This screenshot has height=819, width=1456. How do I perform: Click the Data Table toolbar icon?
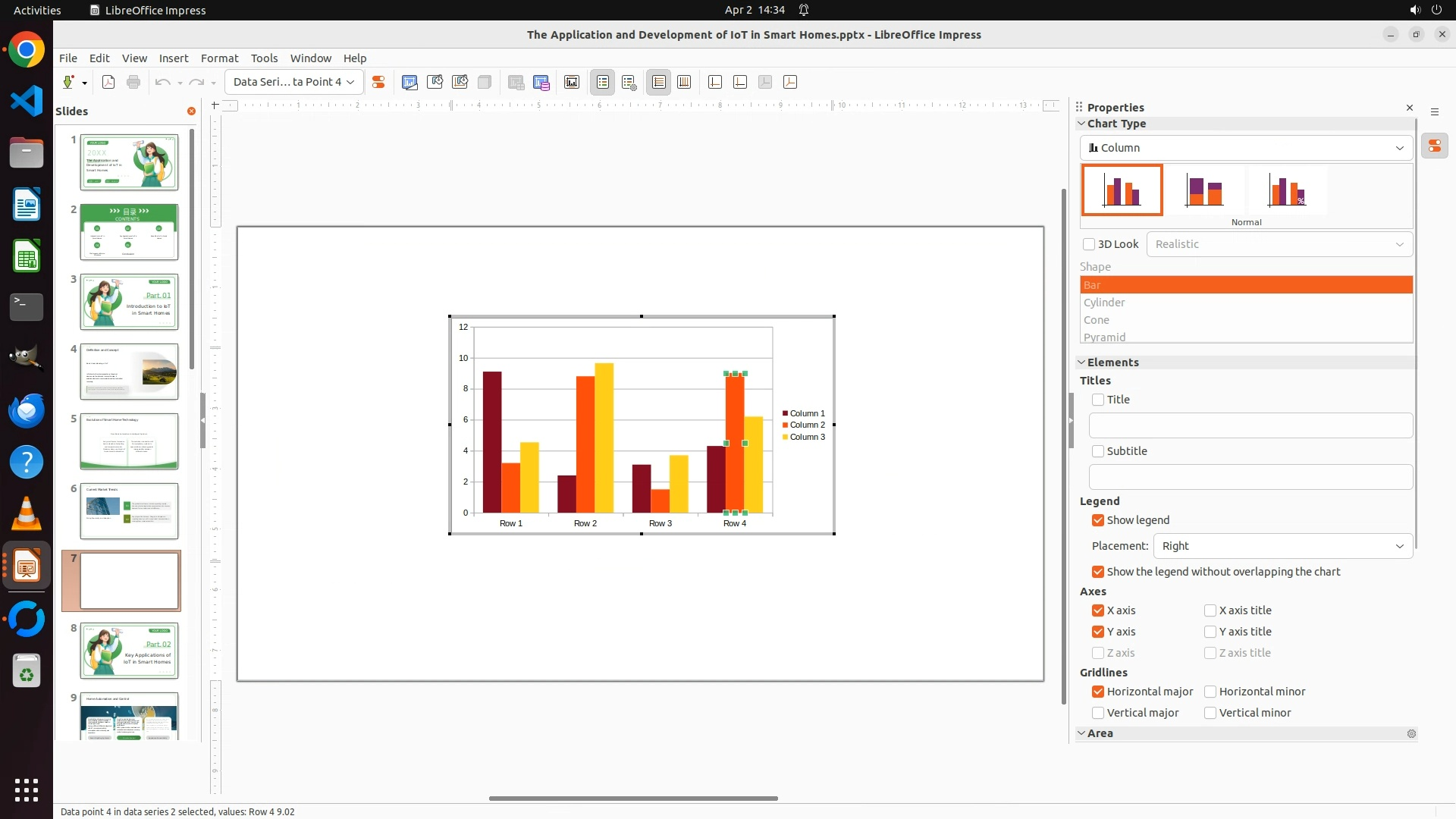pos(541,82)
